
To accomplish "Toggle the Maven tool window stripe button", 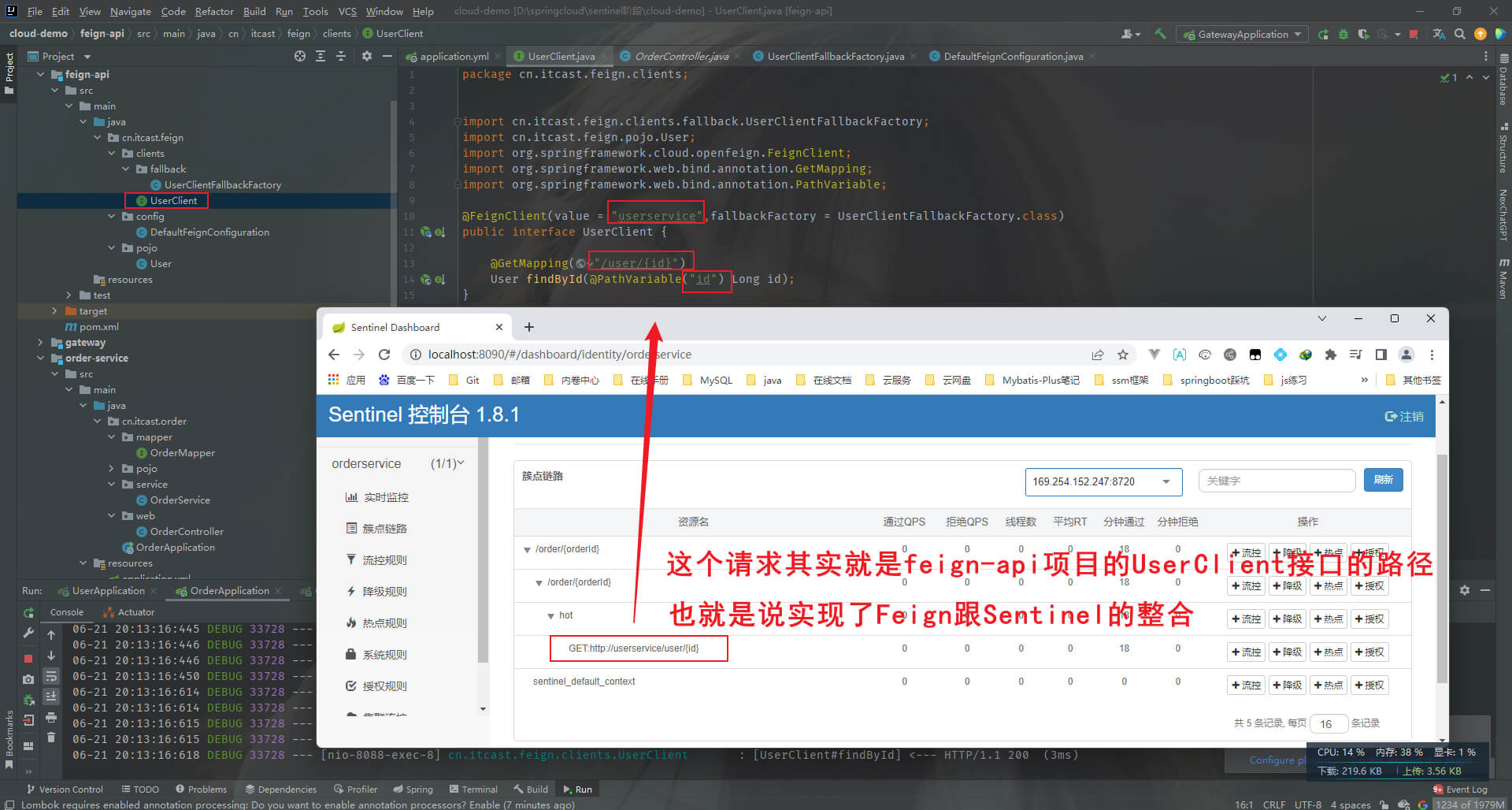I will pos(1503,278).
